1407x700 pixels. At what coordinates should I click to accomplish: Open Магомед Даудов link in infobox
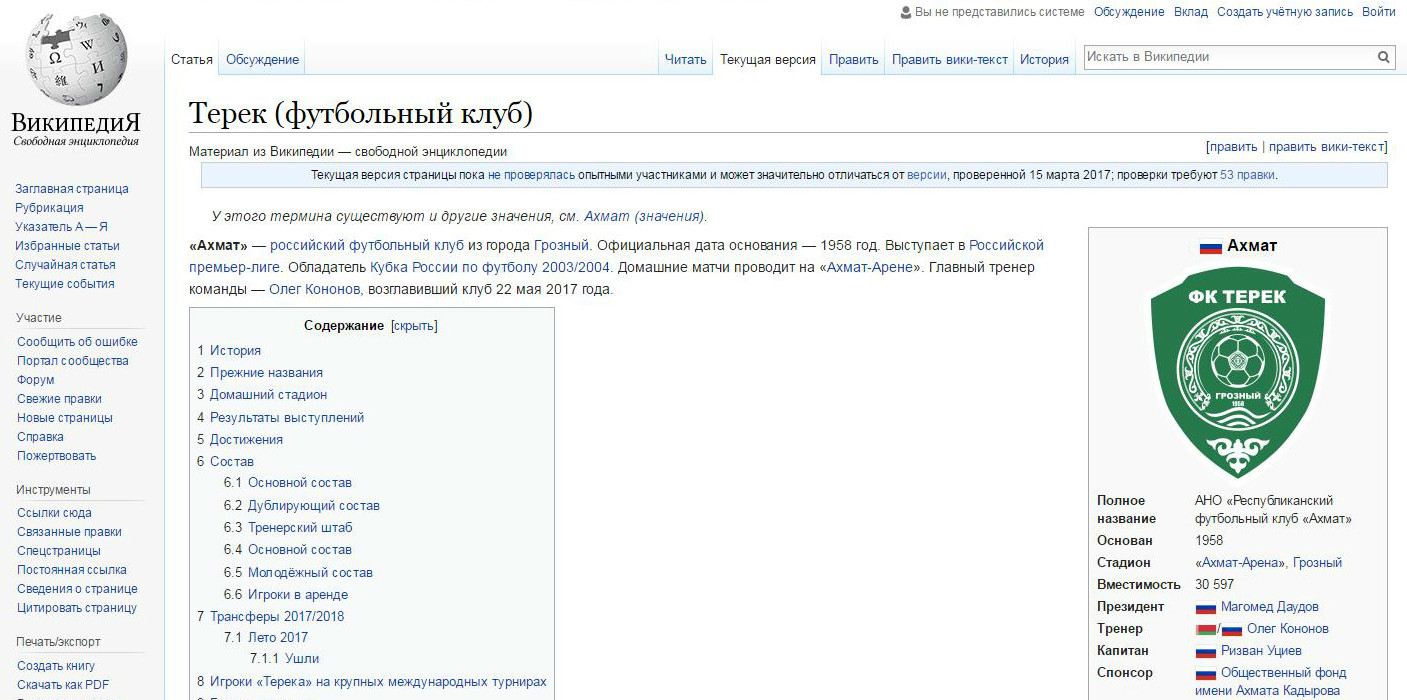(1270, 607)
